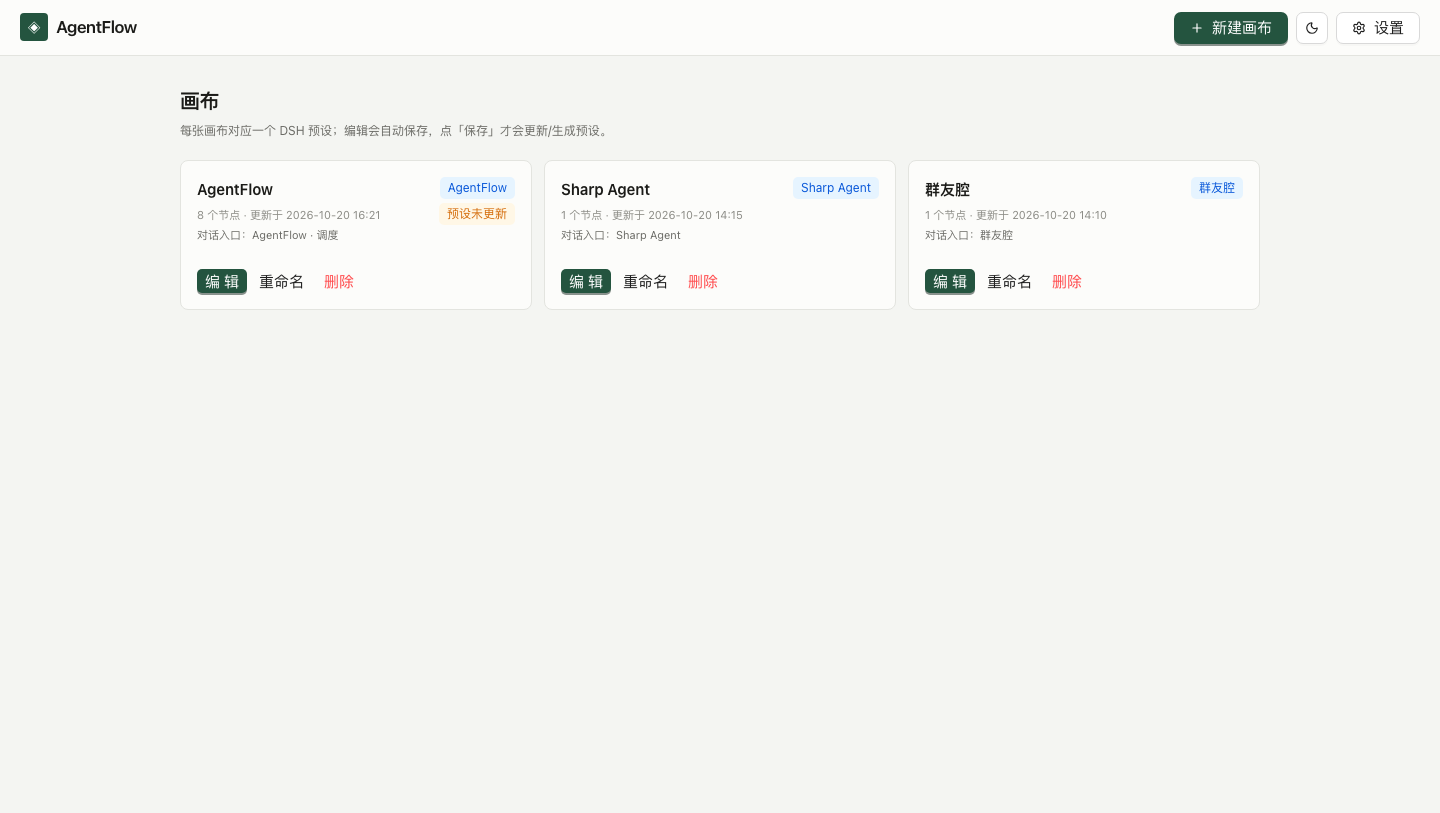Viewport: 1440px width, 813px height.
Task: Click 重命名 on the AgentFlow canvas card
Action: pos(282,282)
